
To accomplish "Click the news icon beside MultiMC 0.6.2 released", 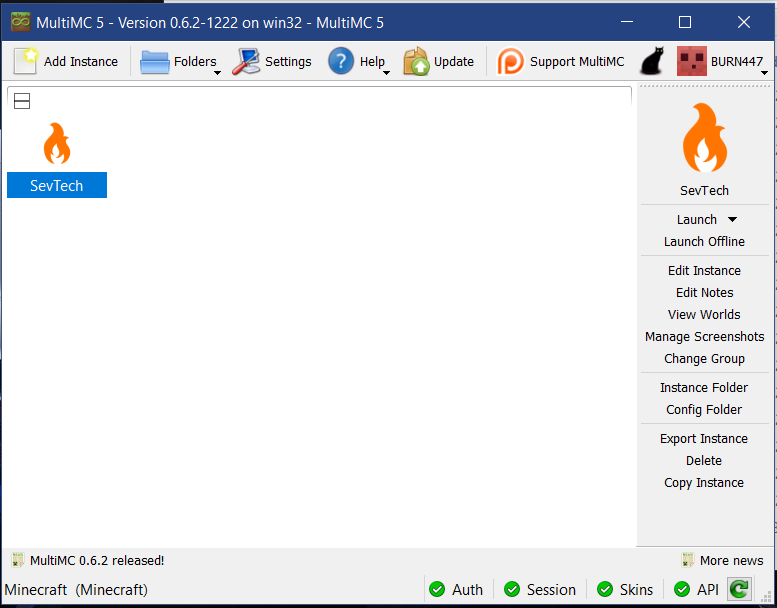I will click(x=18, y=560).
